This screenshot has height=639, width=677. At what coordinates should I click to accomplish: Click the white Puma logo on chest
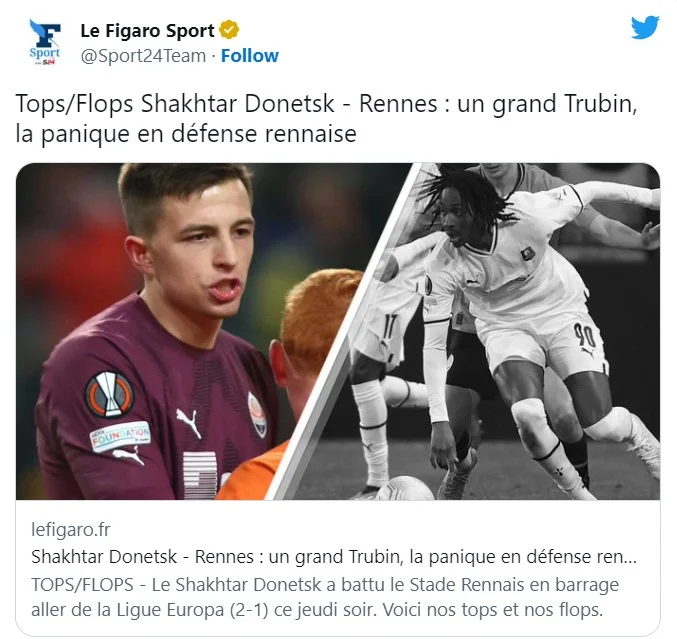coord(189,422)
